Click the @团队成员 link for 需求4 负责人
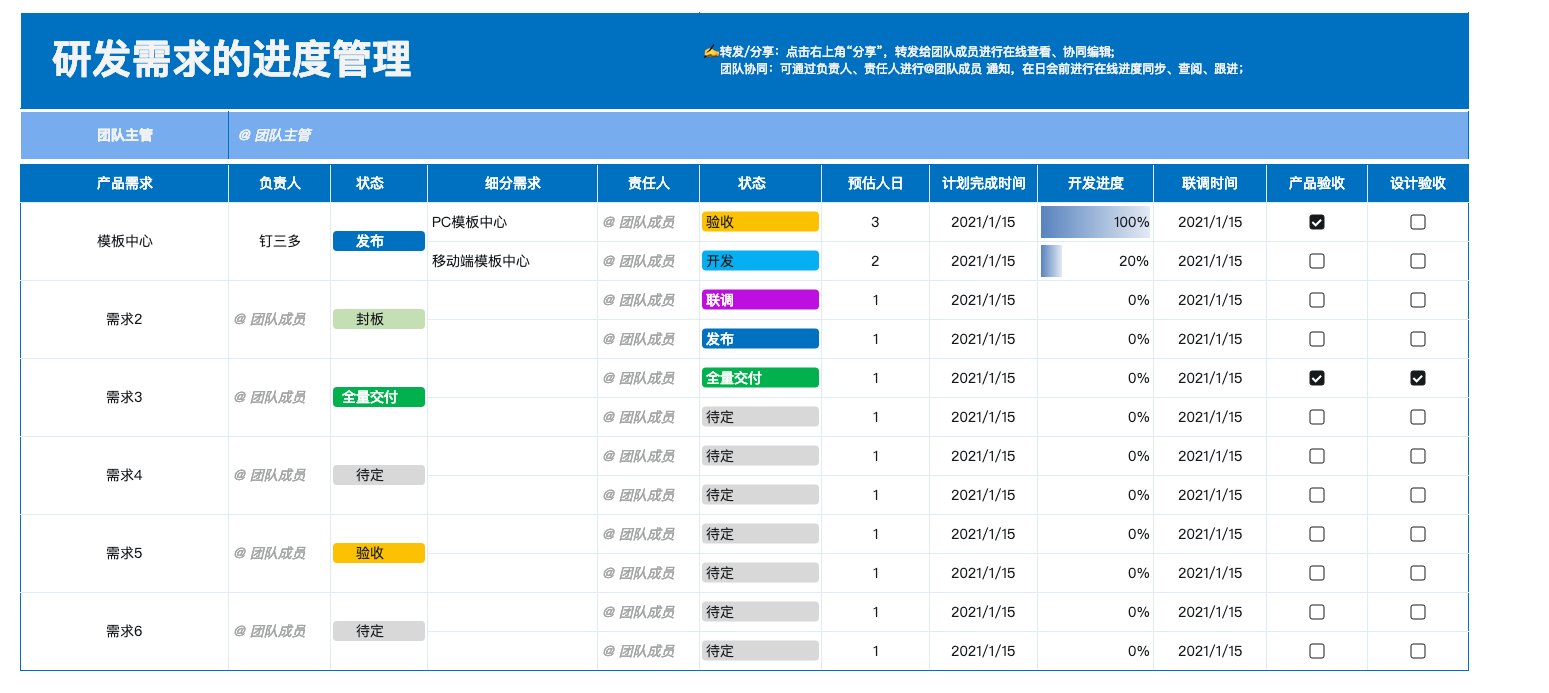 278,475
